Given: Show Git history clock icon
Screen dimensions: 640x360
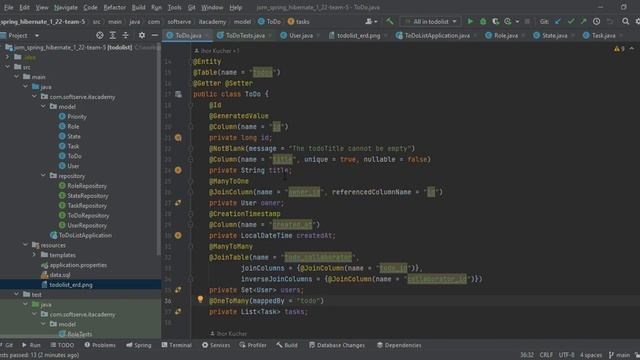Looking at the screenshot, I should click(596, 22).
